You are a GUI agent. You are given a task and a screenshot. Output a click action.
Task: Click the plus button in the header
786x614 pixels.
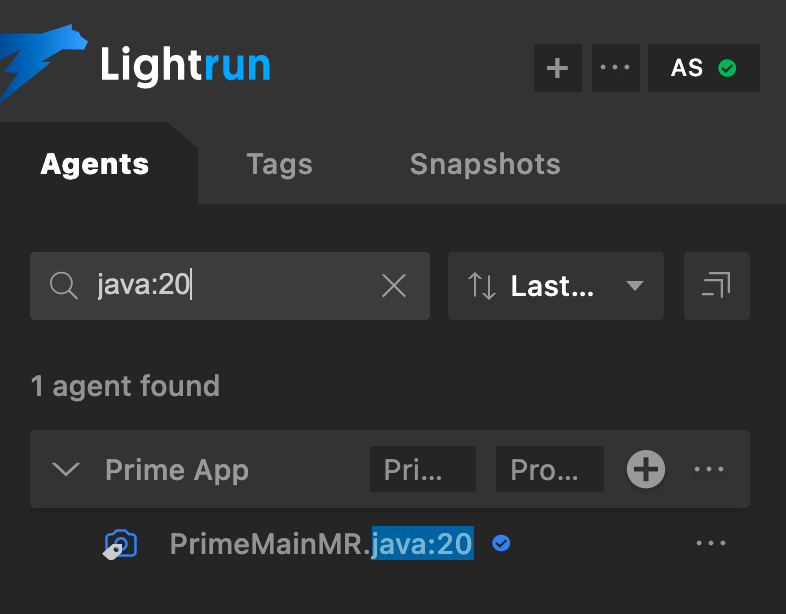click(x=558, y=68)
